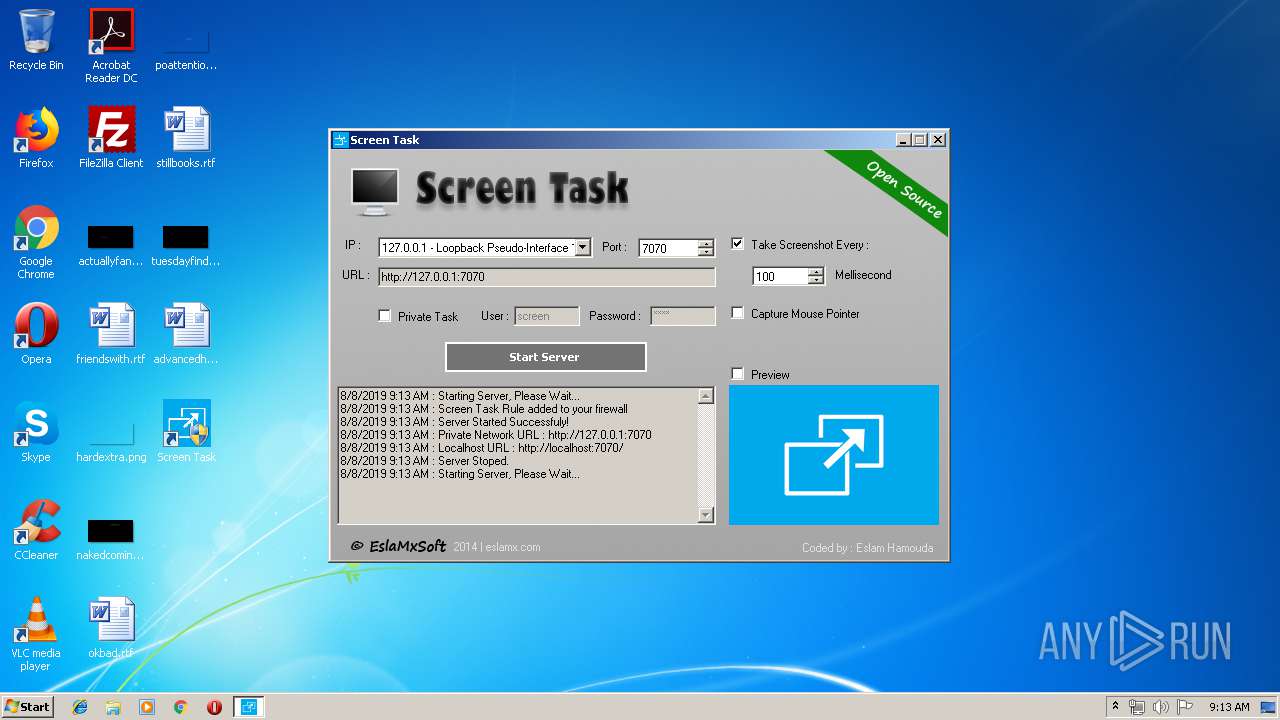The width and height of the screenshot is (1280, 720).
Task: Click the User name field
Action: [x=546, y=316]
